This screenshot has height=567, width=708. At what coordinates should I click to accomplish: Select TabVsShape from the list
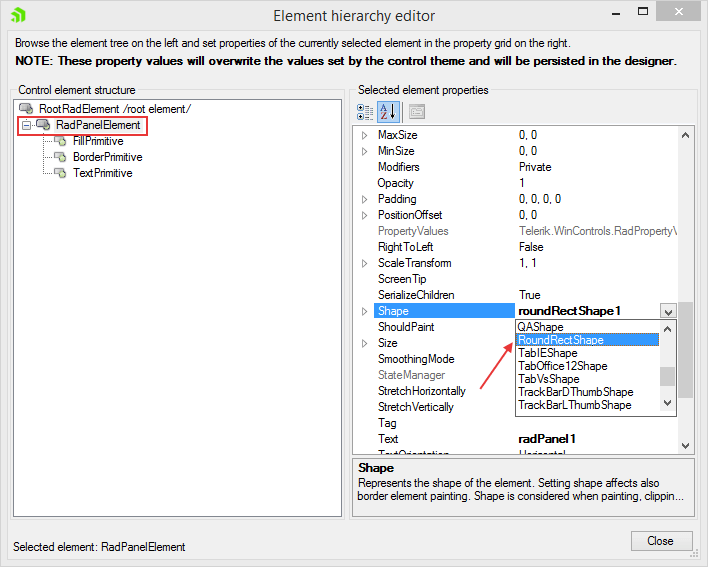pos(587,379)
